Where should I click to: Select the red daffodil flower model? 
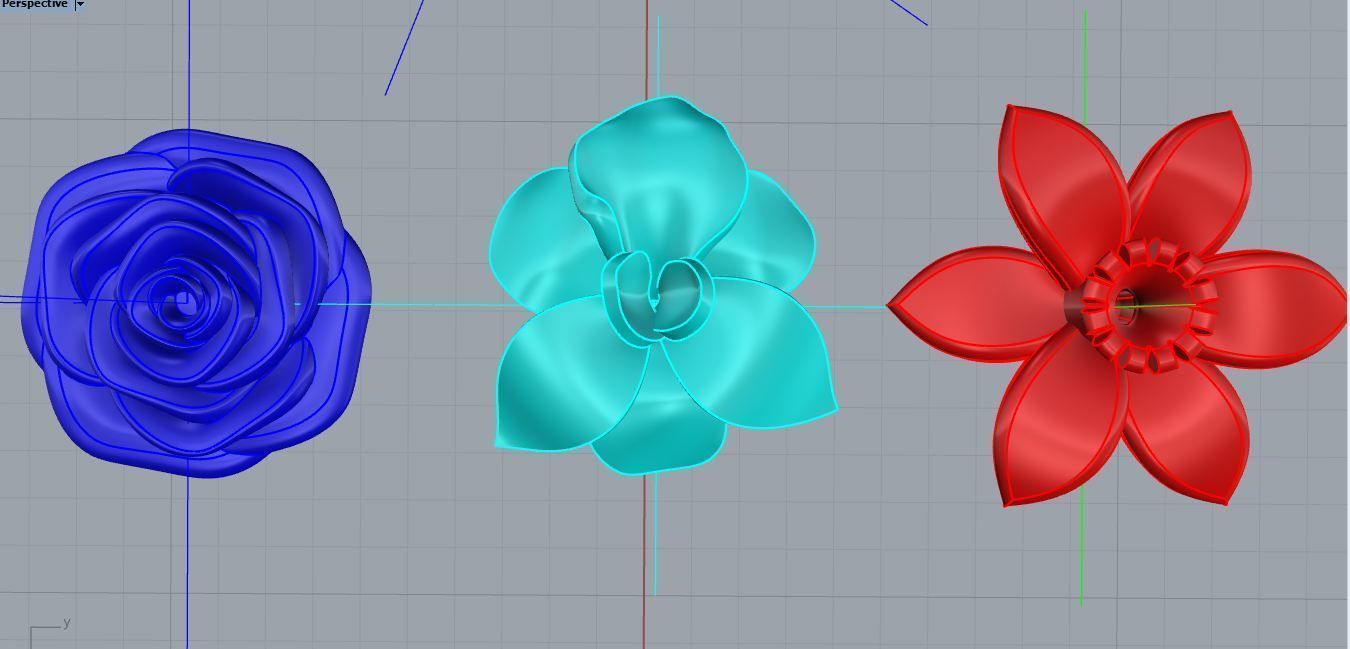pos(1118,305)
